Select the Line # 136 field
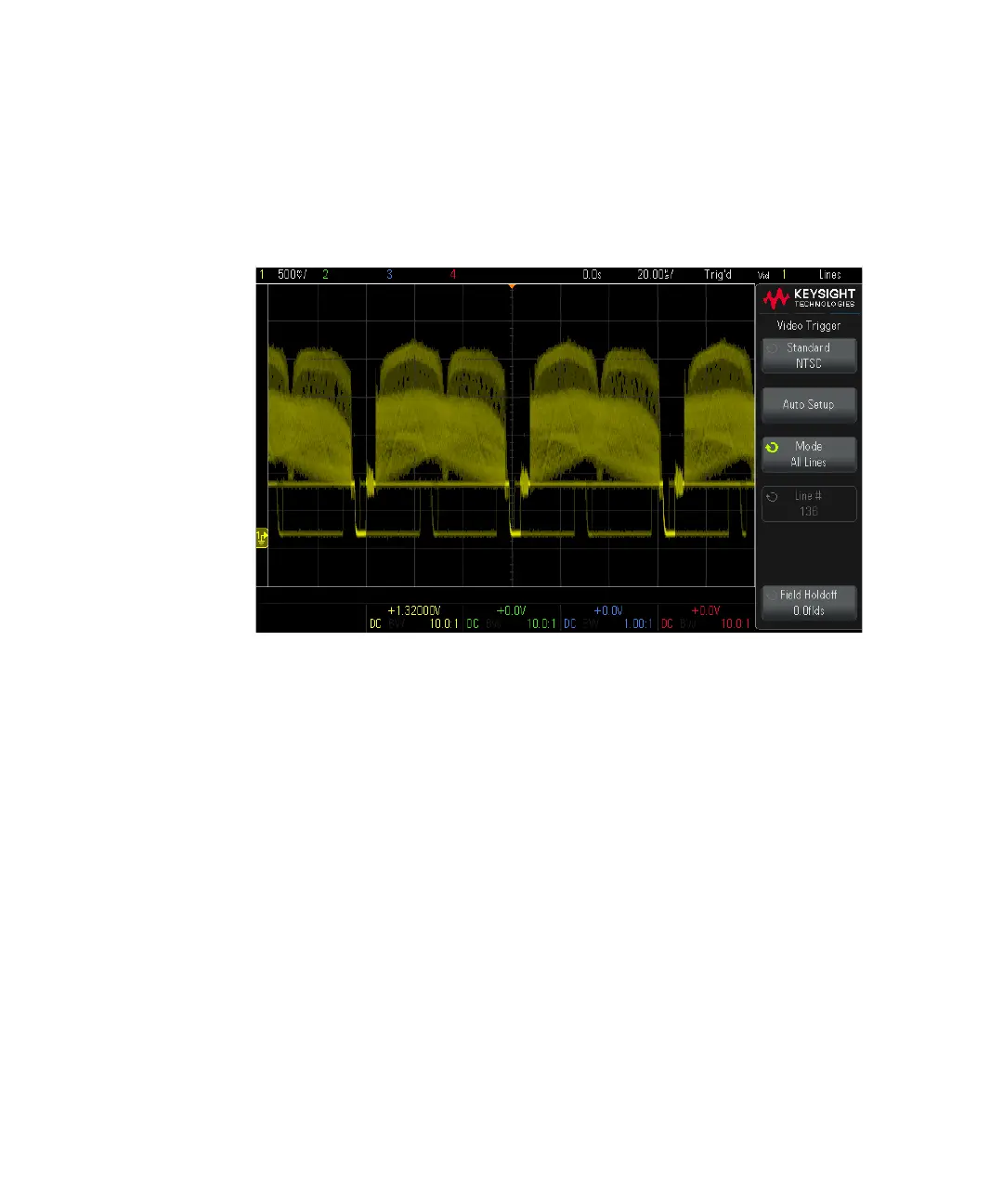 click(809, 504)
